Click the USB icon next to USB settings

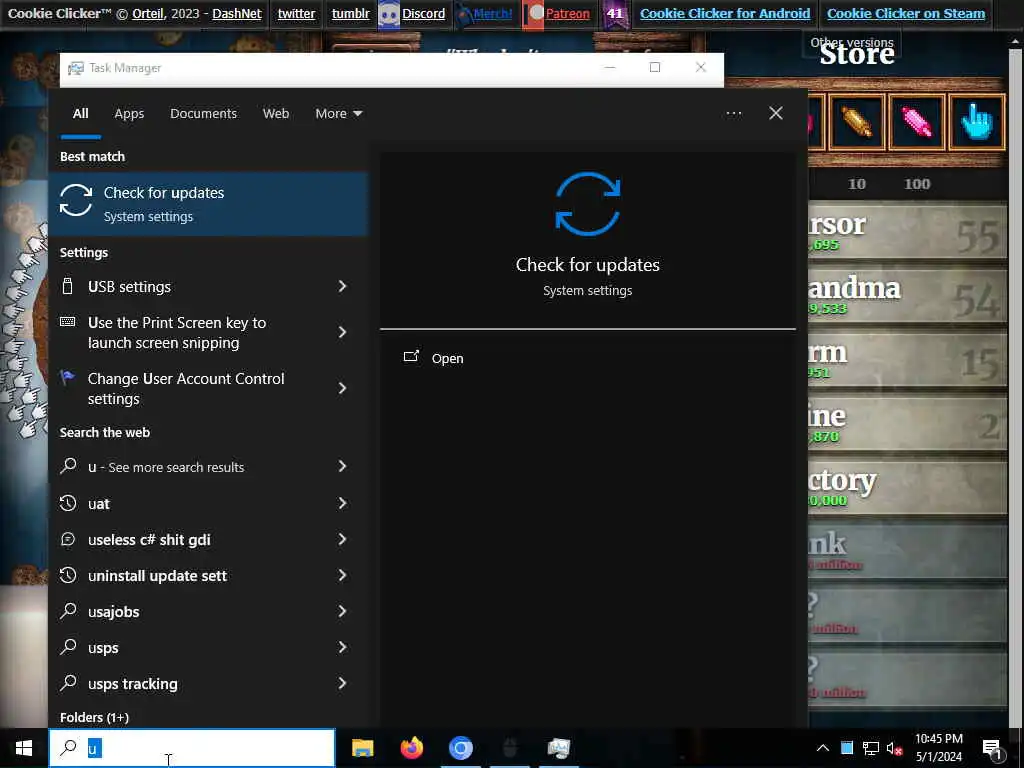67,286
